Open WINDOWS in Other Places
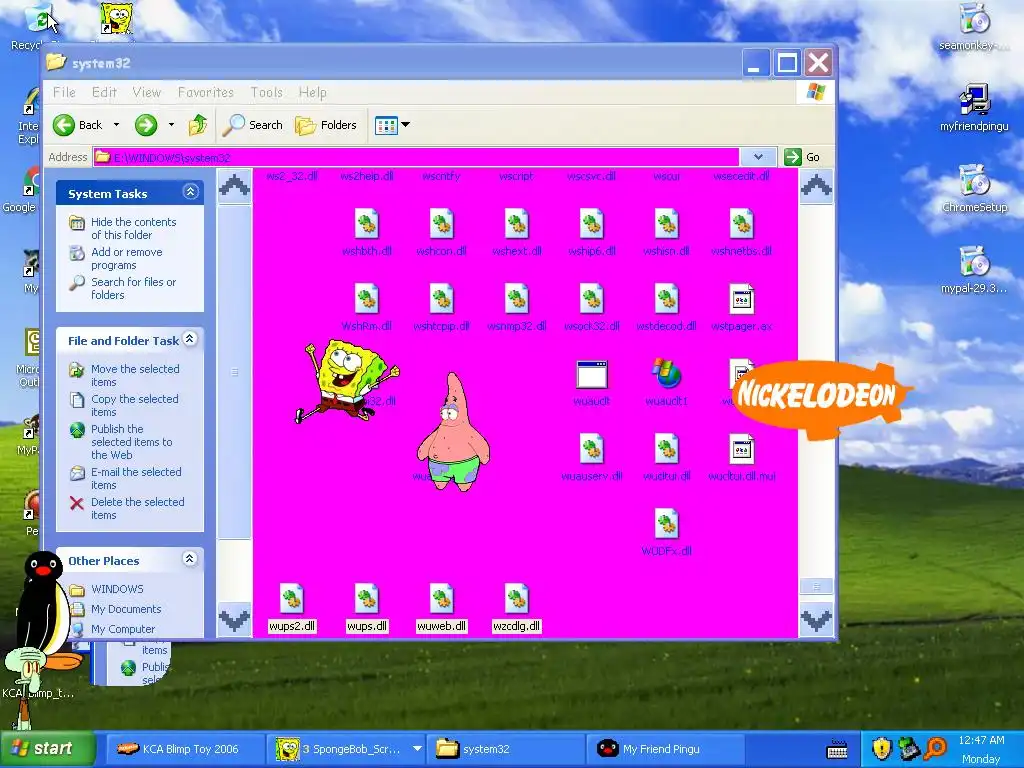Viewport: 1024px width, 768px height. pyautogui.click(x=117, y=588)
